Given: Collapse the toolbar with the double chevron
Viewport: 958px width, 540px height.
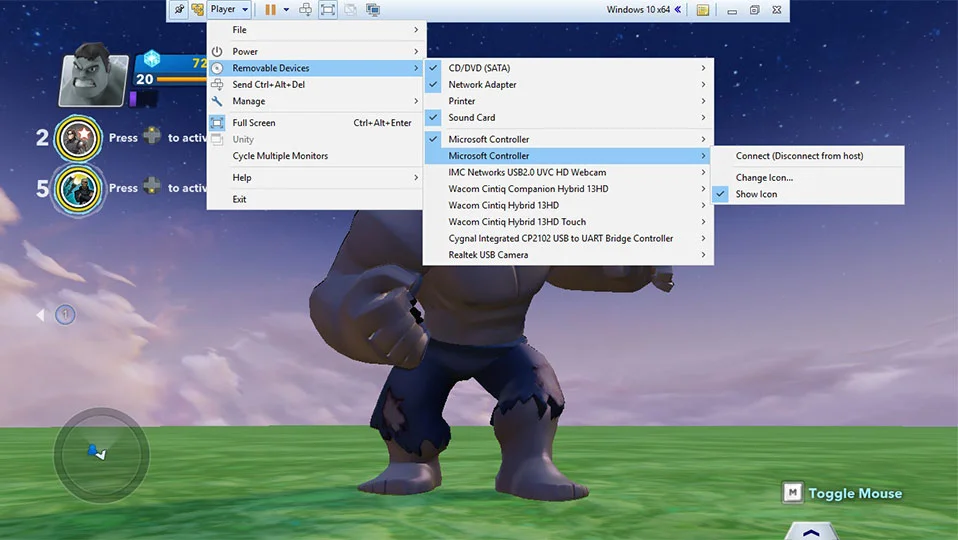Looking at the screenshot, I should [x=678, y=9].
